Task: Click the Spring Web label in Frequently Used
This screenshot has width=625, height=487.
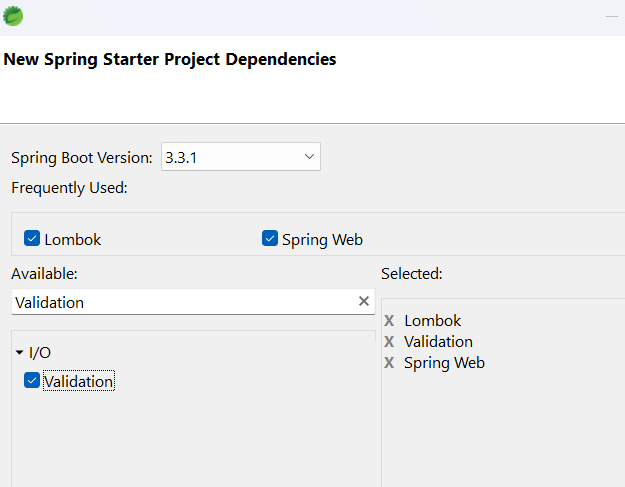Action: 322,240
